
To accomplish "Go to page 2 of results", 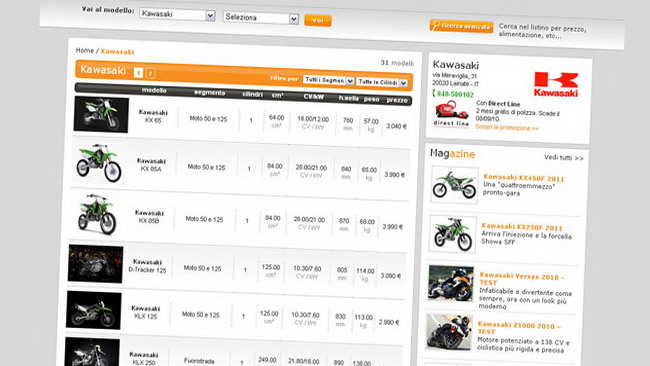I will pyautogui.click(x=150, y=74).
